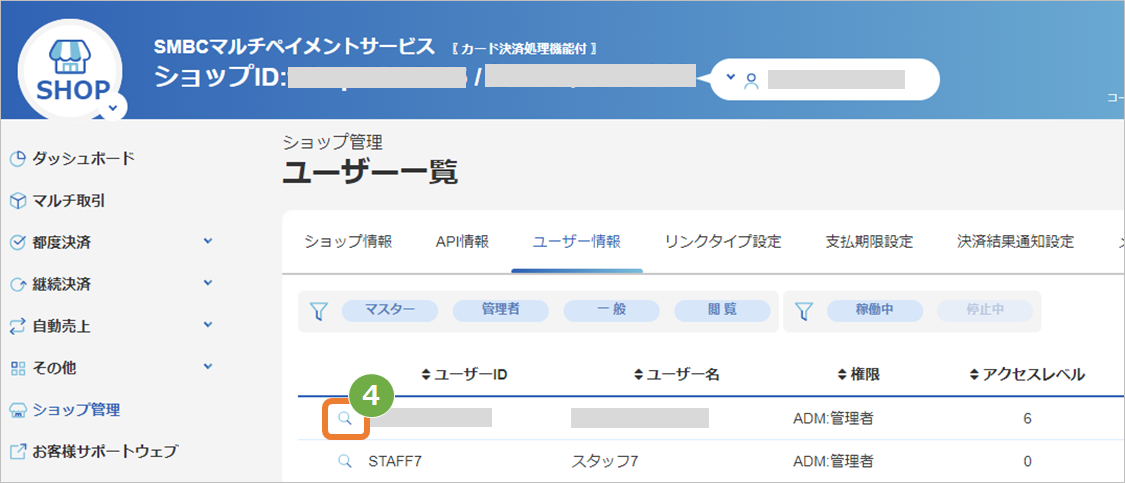
Task: Toggle the マスター filter chip
Action: coord(390,310)
